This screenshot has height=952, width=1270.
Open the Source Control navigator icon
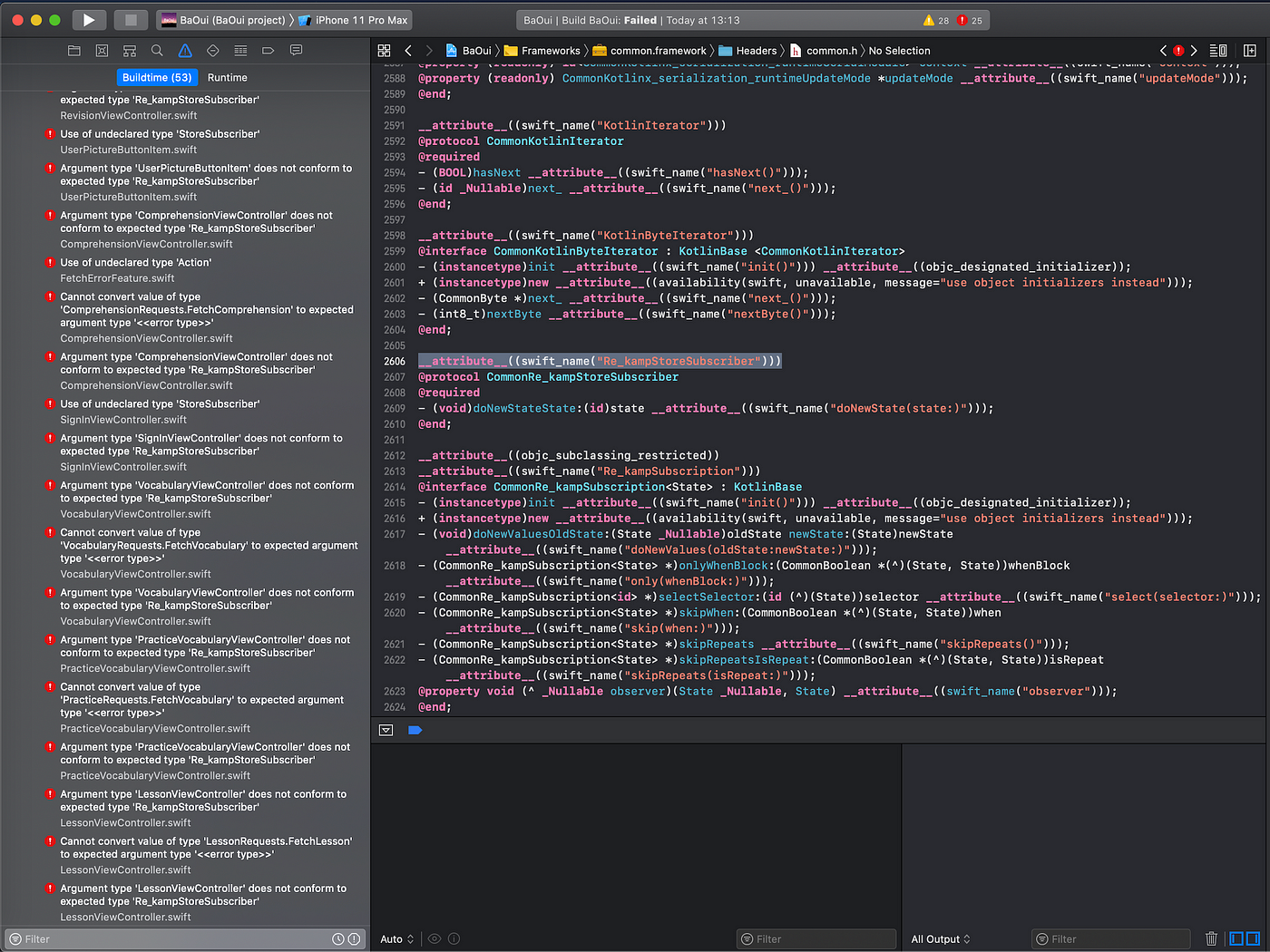pos(102,51)
